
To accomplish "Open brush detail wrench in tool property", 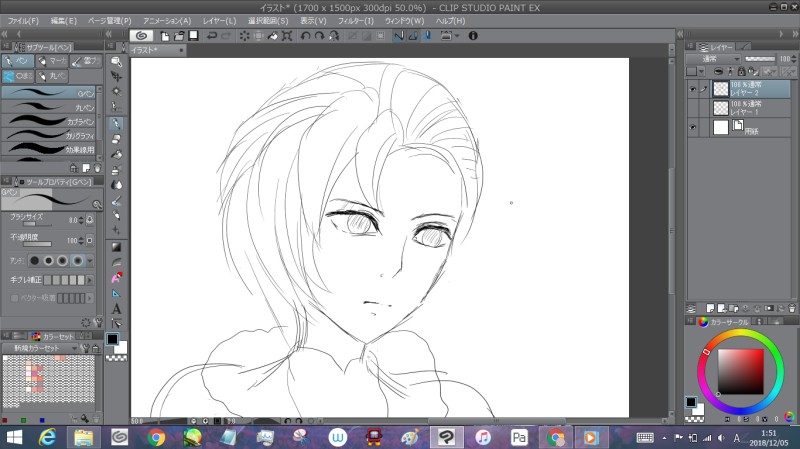I will tap(98, 322).
